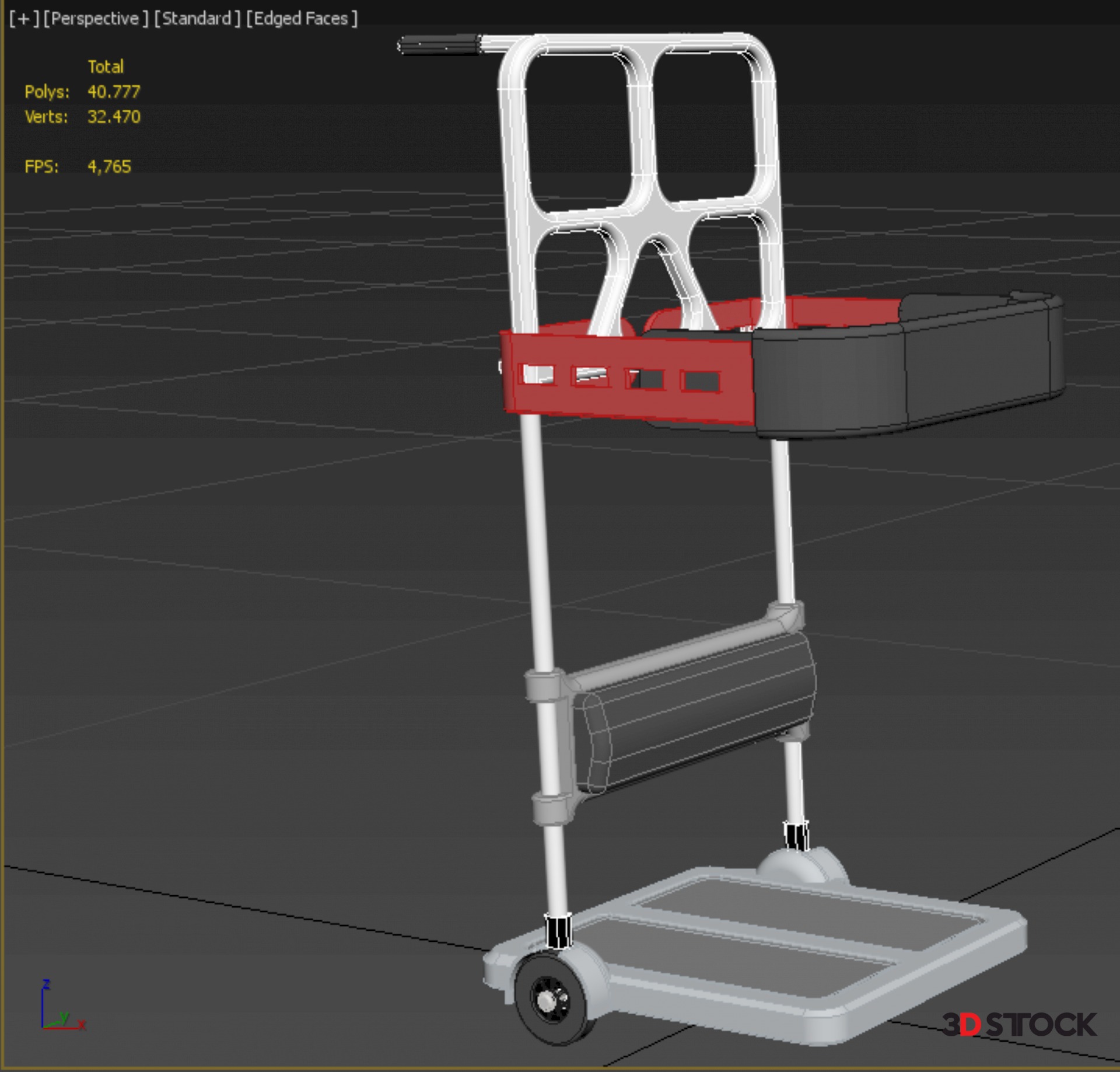Click the 3DSTOCK watermark logo
1120x1072 pixels.
1019,1025
